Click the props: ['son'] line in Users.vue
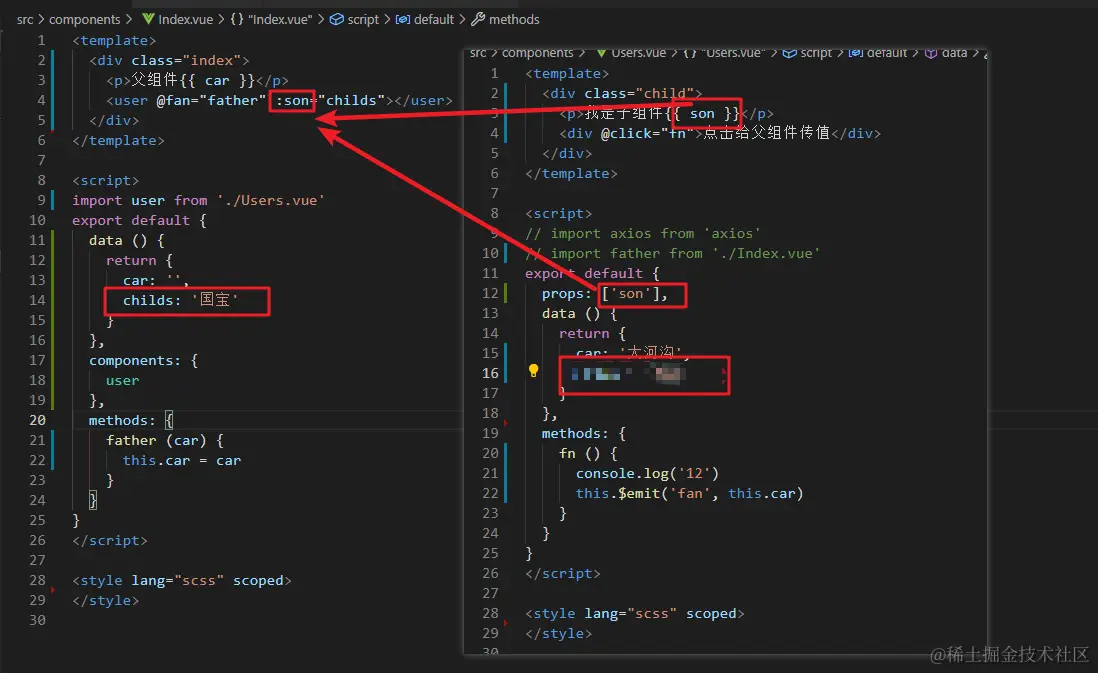1098x673 pixels. pyautogui.click(x=604, y=294)
